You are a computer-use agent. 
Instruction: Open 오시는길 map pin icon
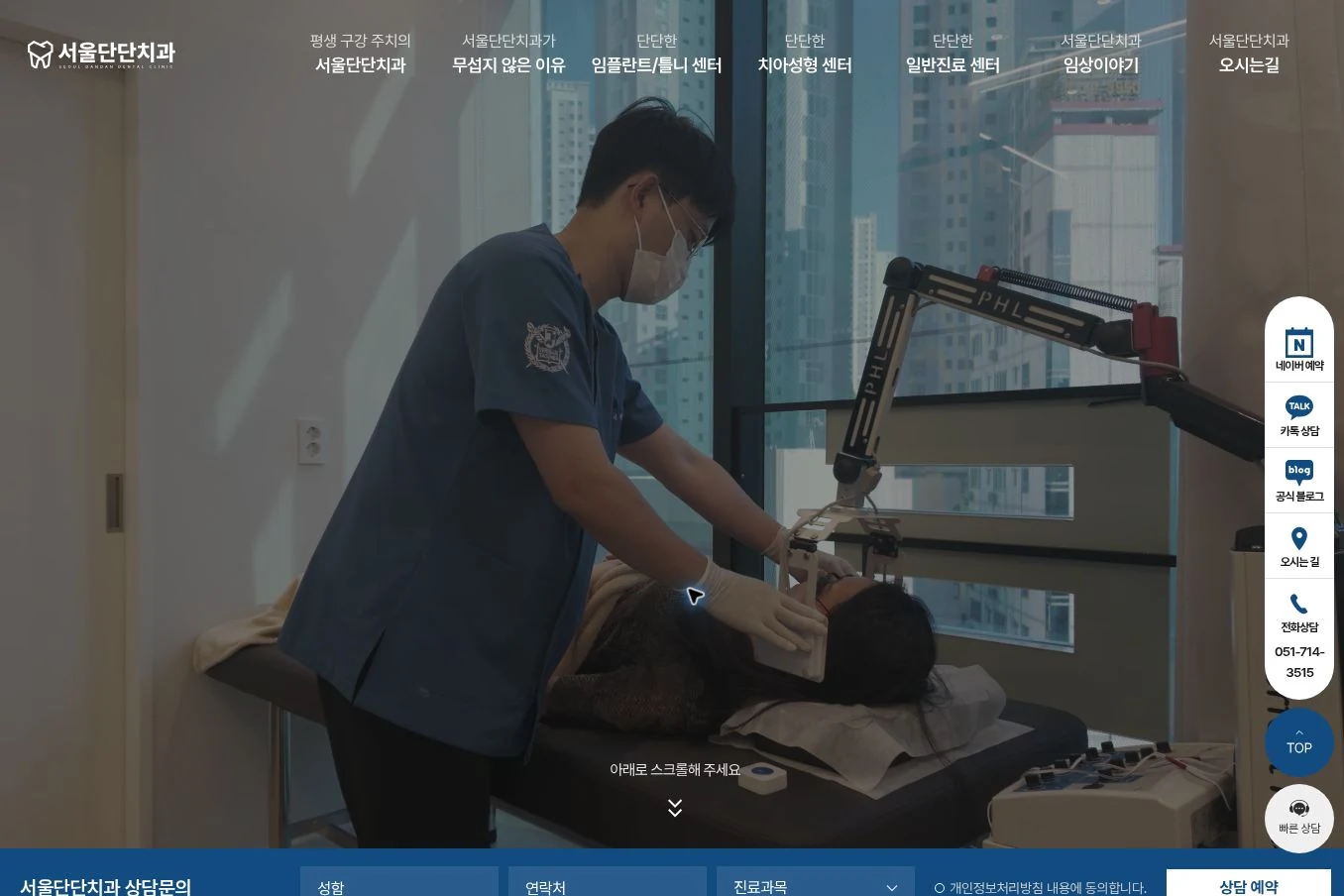pyautogui.click(x=1298, y=538)
